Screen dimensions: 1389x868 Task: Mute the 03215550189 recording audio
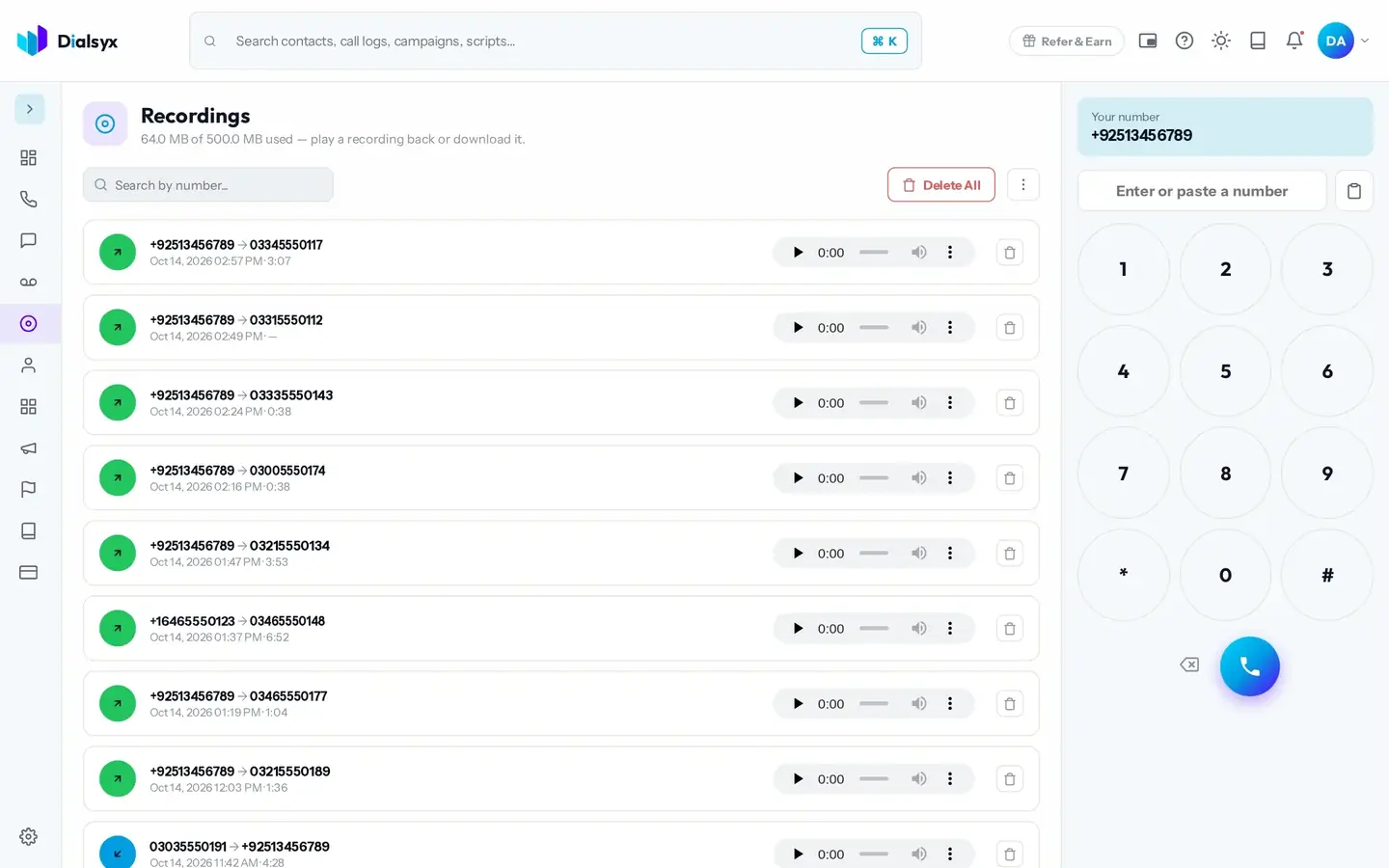(x=919, y=778)
